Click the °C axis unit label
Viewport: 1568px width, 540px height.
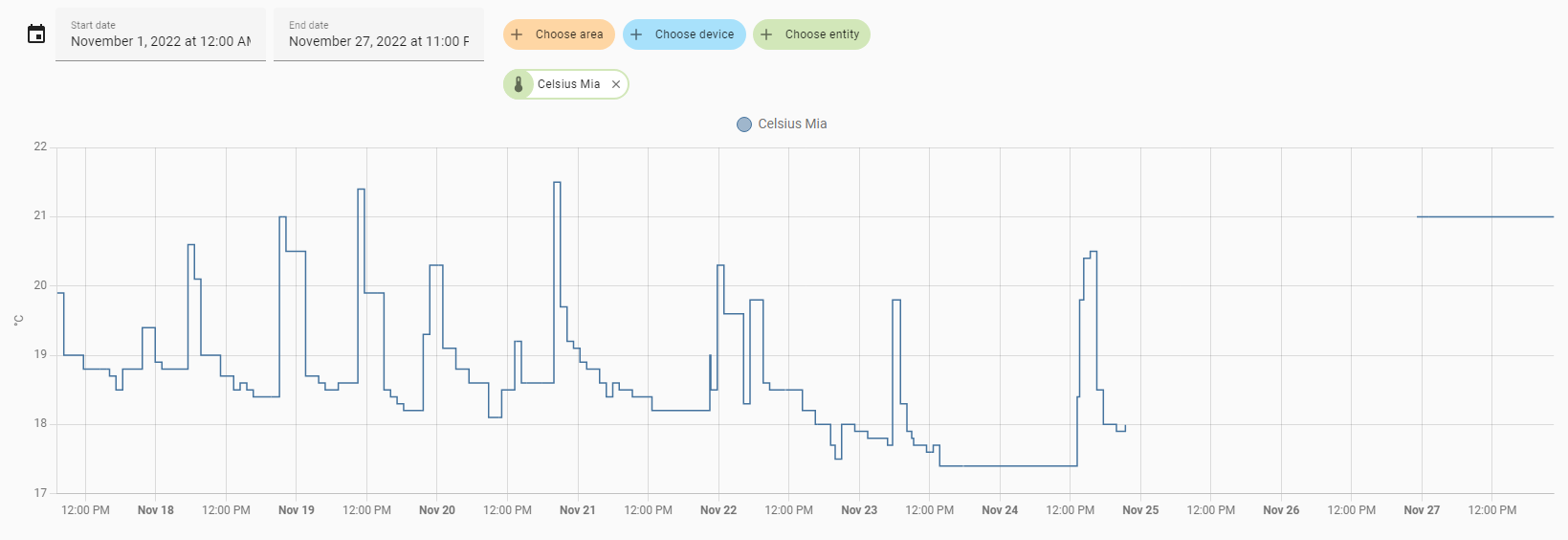pos(18,320)
